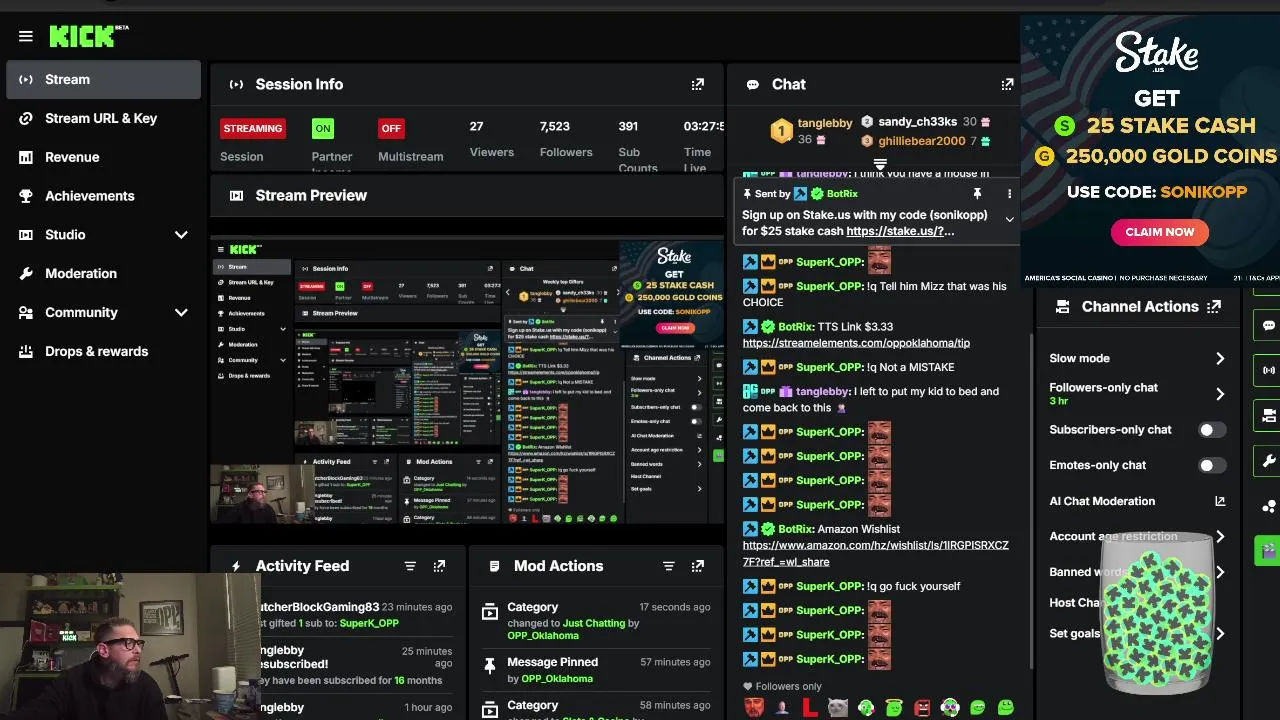The height and width of the screenshot is (720, 1280).
Task: Click ghilliebear2000 in gifter leaderboard
Action: coord(922,141)
